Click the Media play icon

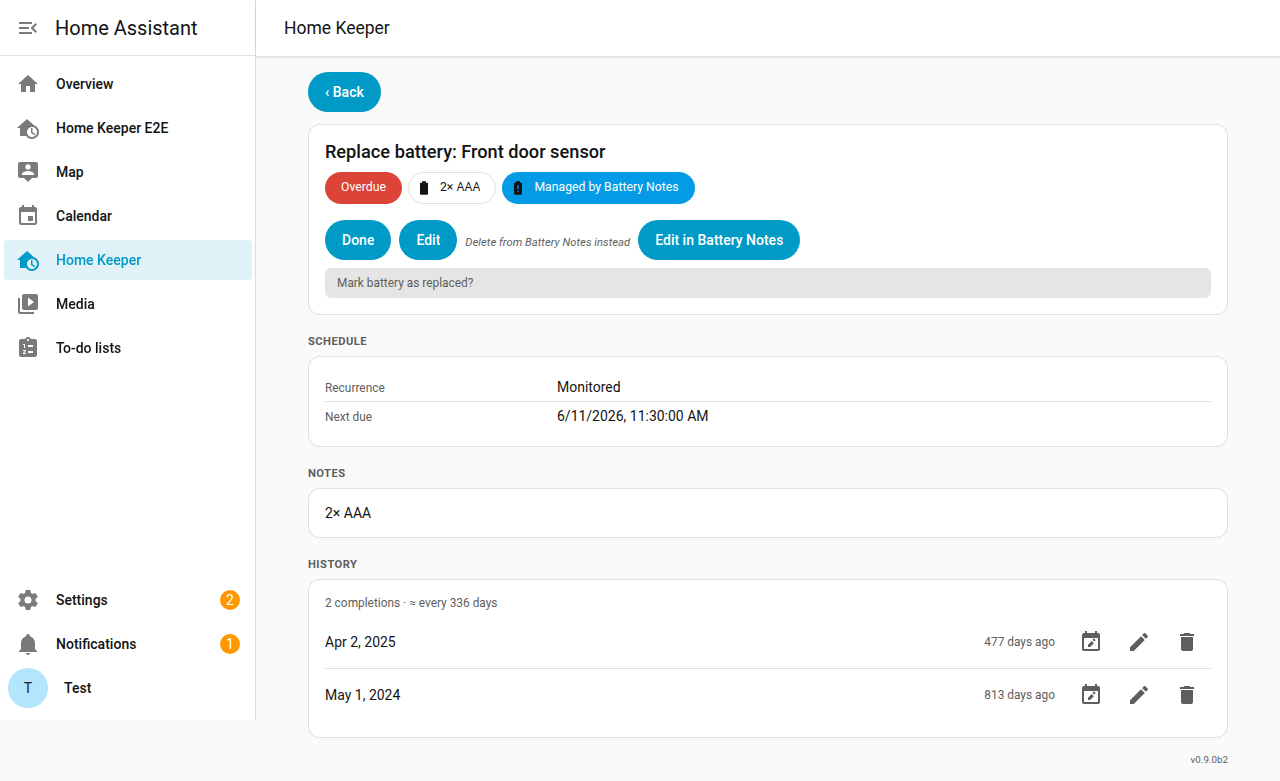click(x=28, y=304)
